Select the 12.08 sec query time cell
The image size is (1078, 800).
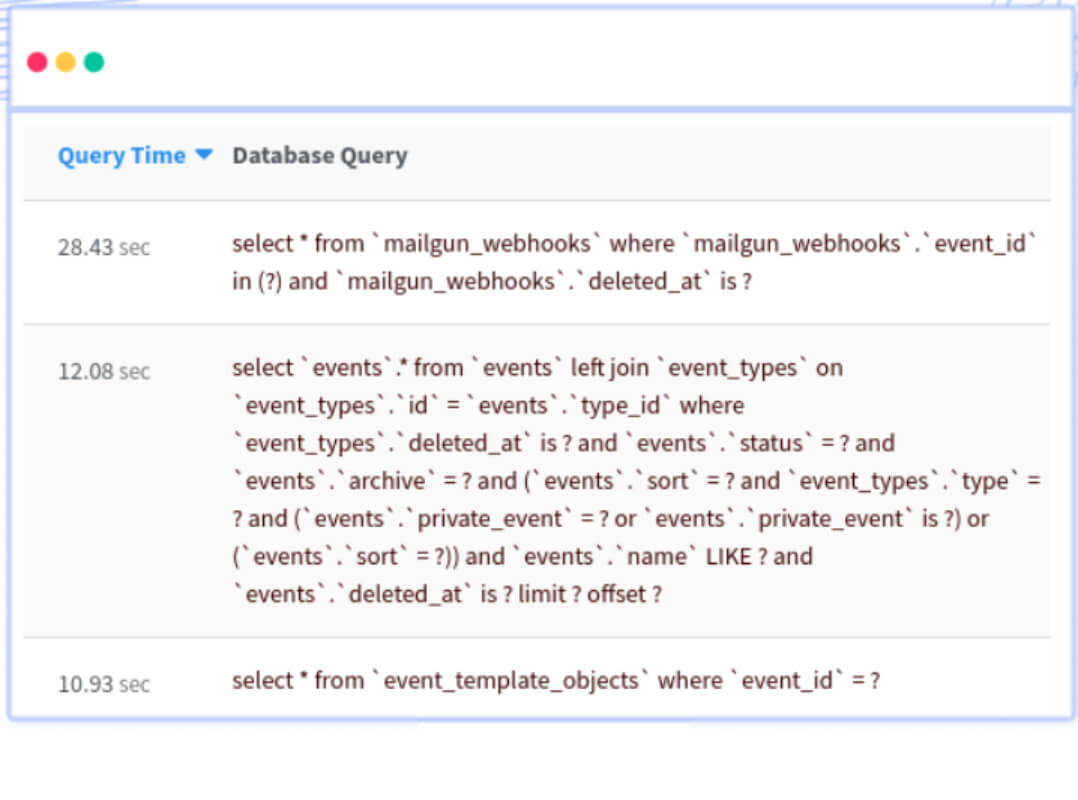coord(104,371)
